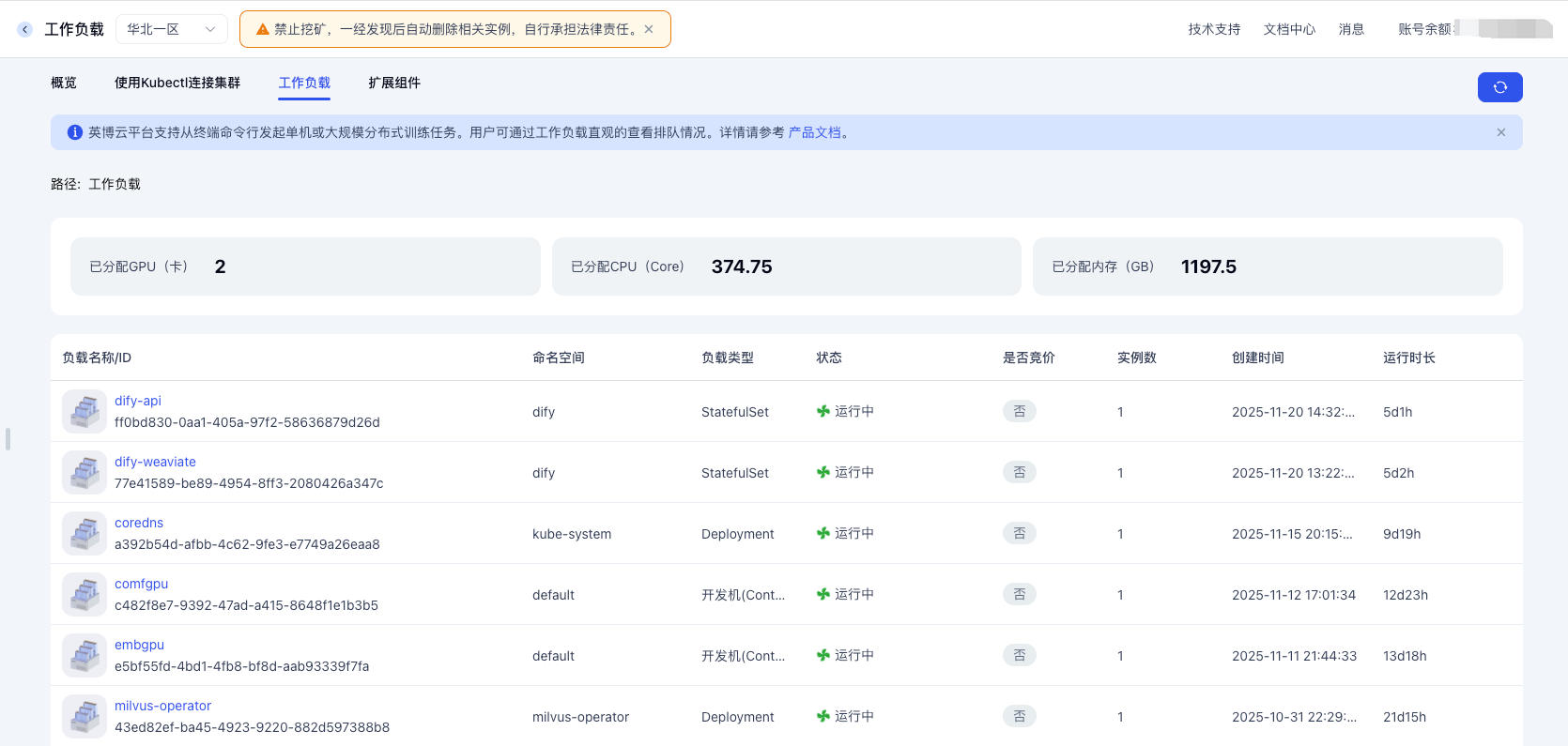Click the blue refresh button
Image resolution: width=1568 pixels, height=746 pixels.
pos(1499,87)
